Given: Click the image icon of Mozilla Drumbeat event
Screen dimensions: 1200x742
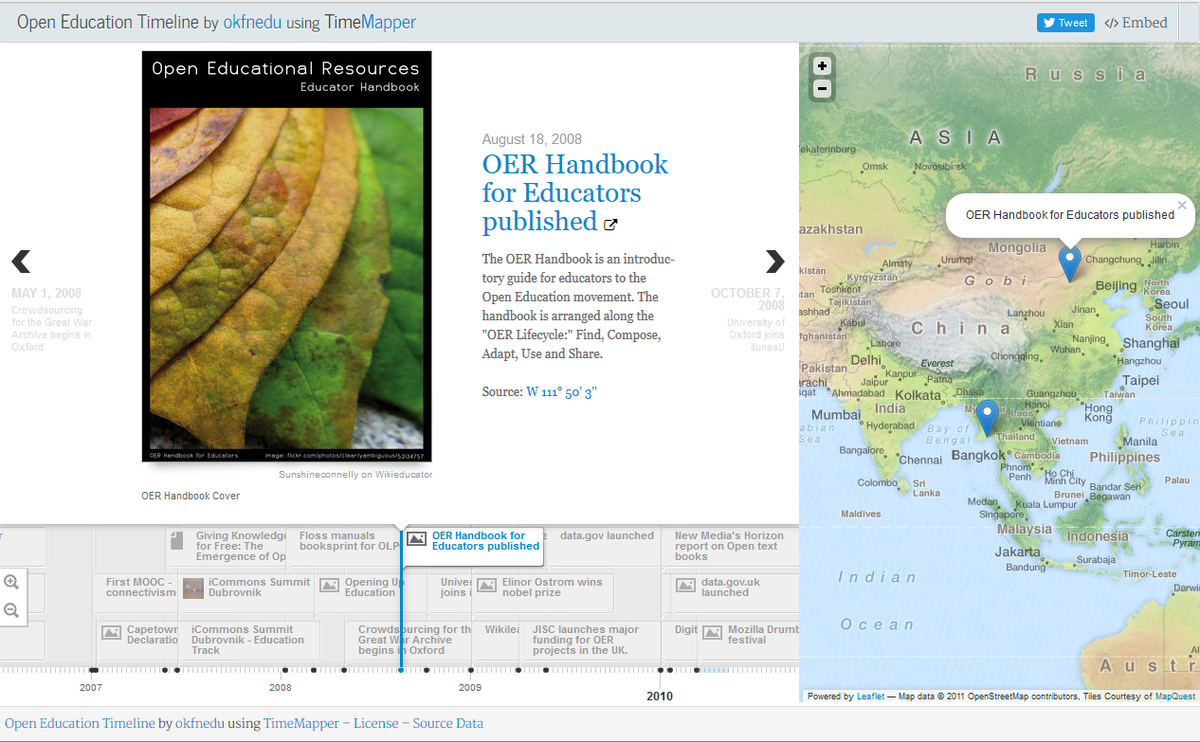Looking at the screenshot, I should click(x=712, y=633).
